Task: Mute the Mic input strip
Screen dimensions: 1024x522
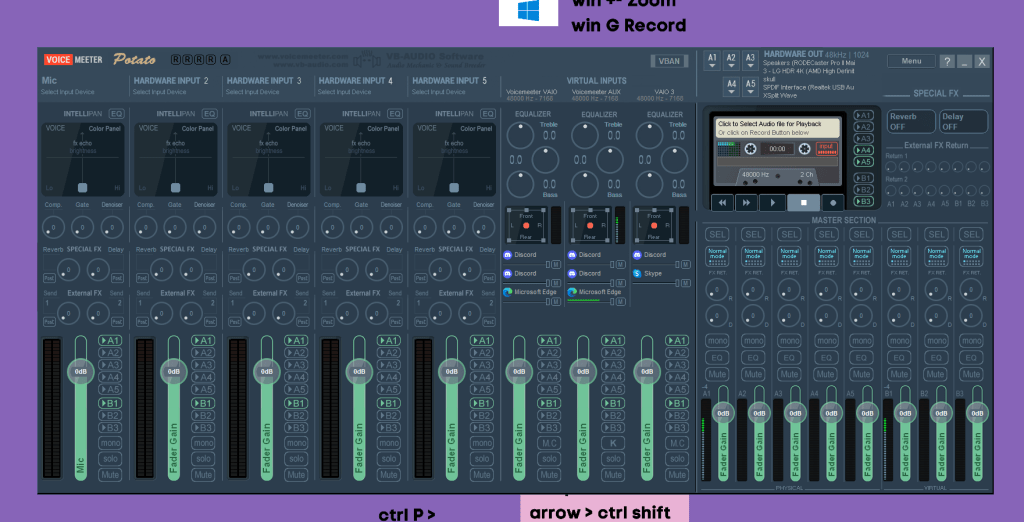Action: click(x=111, y=475)
